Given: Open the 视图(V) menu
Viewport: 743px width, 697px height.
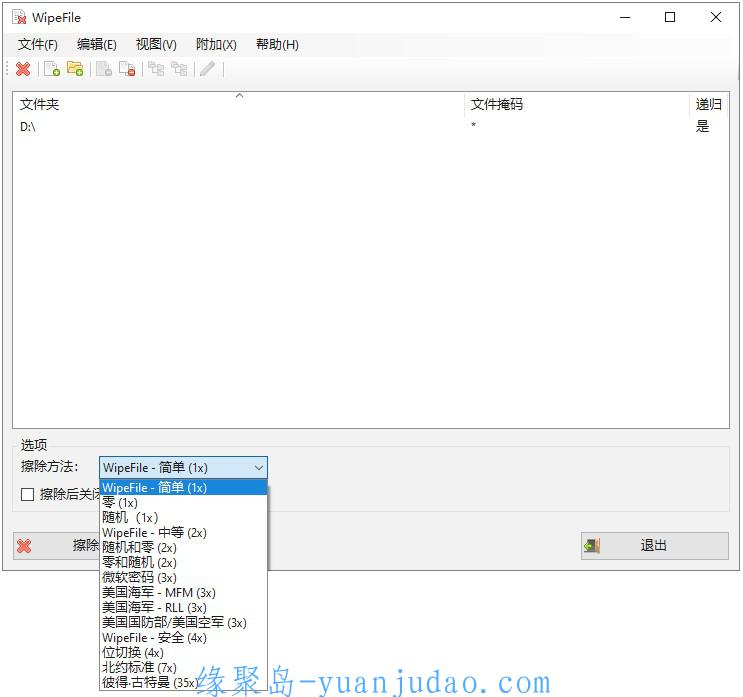Looking at the screenshot, I should (156, 45).
